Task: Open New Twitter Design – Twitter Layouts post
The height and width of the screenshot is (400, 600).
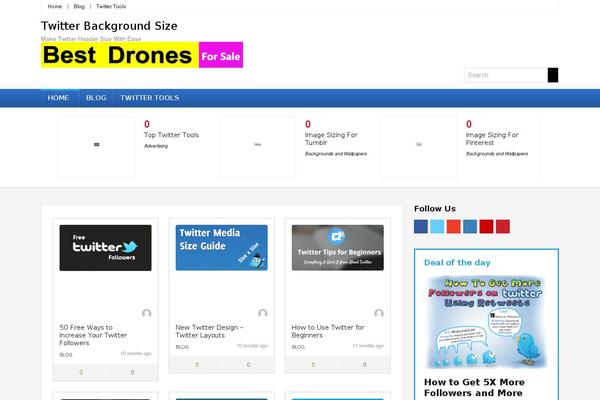Action: [x=209, y=331]
